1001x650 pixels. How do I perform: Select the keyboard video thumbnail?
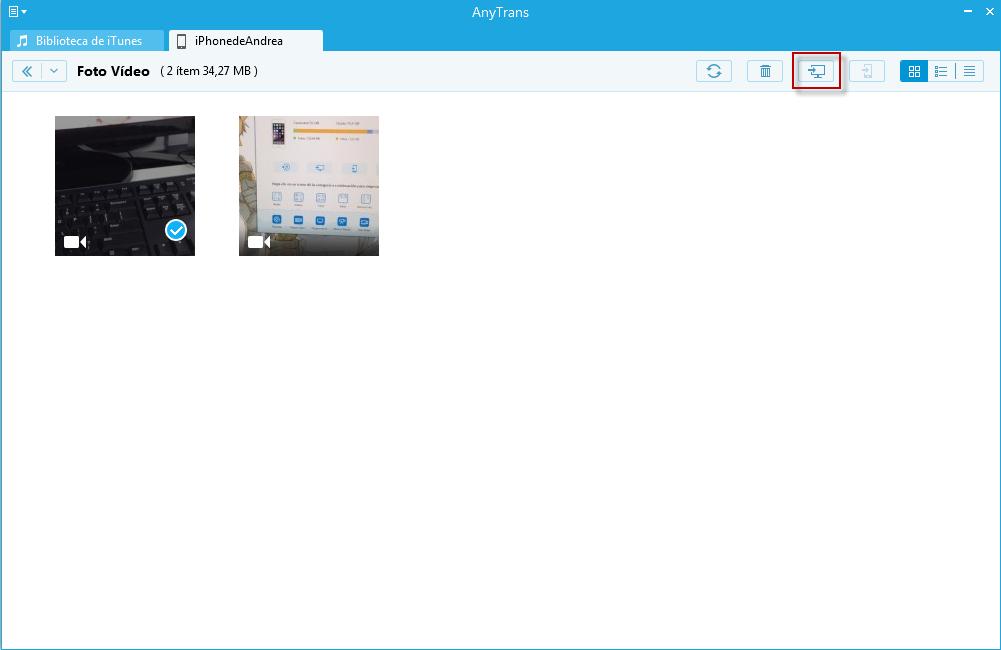[124, 186]
